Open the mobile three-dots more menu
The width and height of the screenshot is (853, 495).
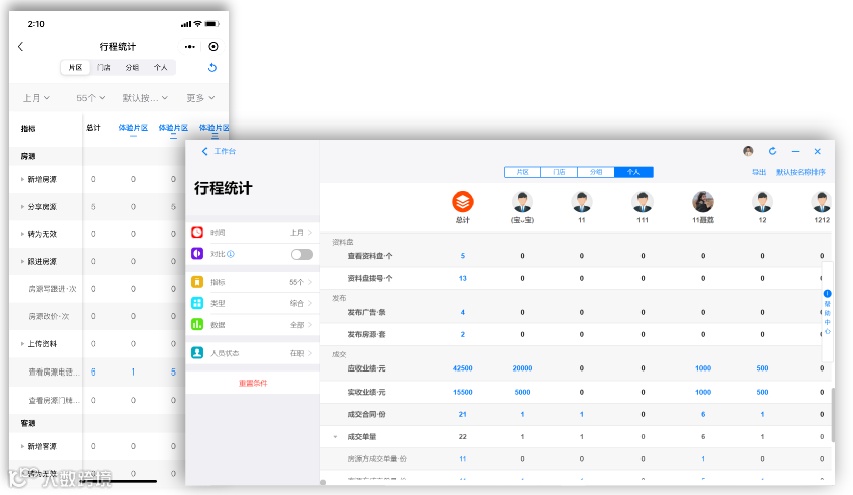189,47
